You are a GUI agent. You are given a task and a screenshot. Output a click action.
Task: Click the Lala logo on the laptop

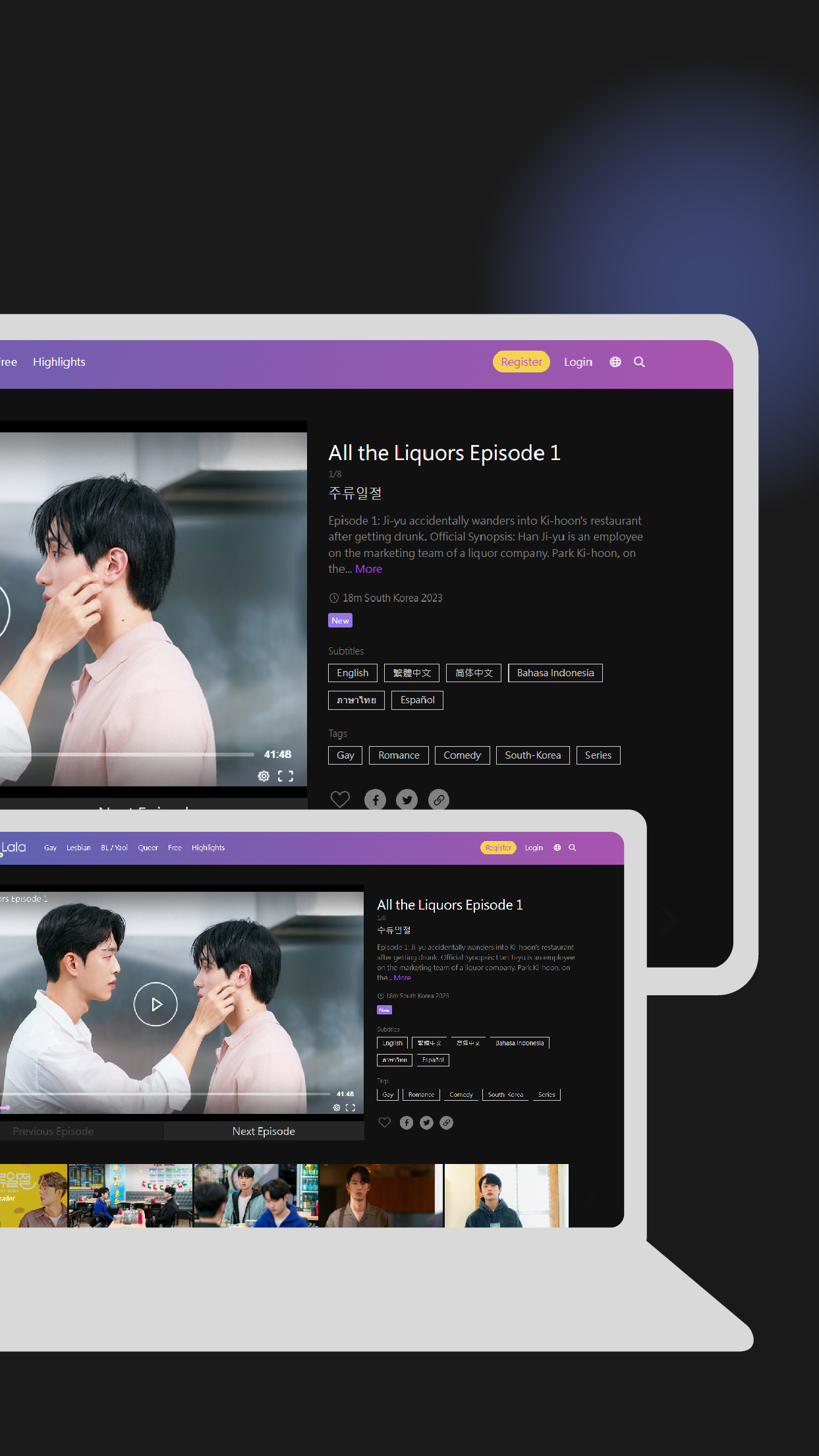(13, 848)
